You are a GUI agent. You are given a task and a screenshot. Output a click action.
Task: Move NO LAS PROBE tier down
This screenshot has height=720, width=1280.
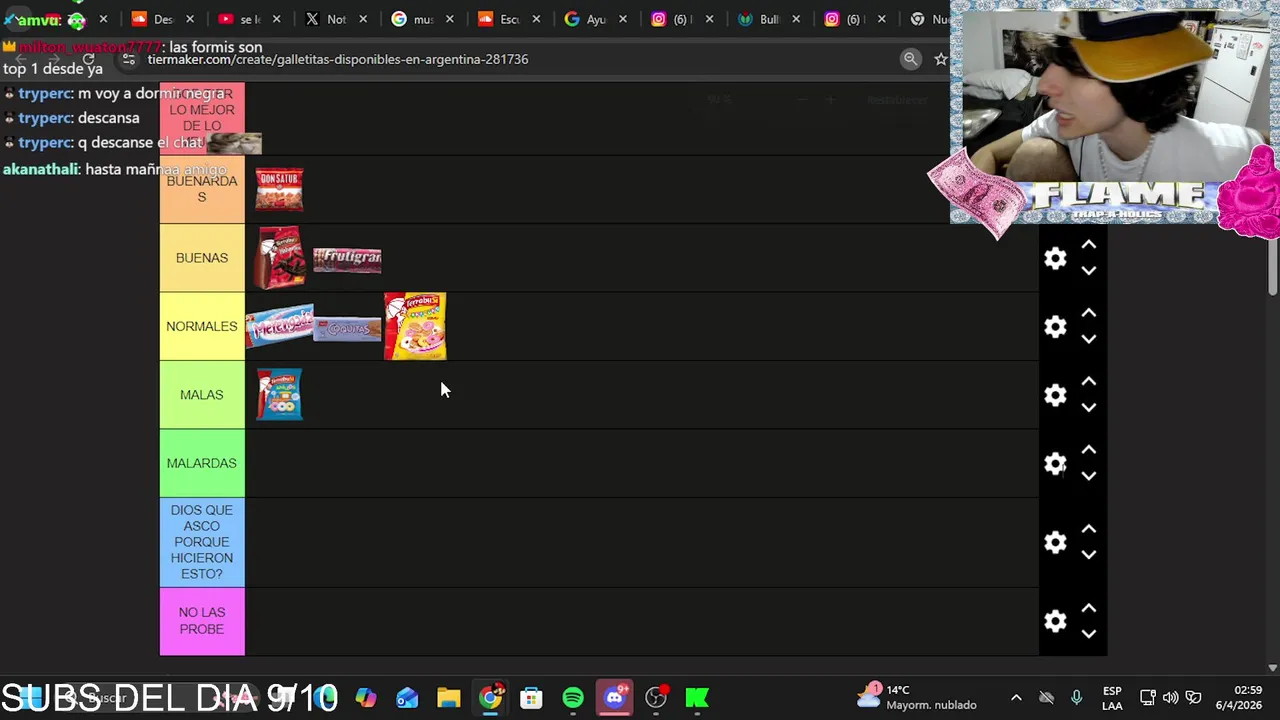[x=1089, y=634]
